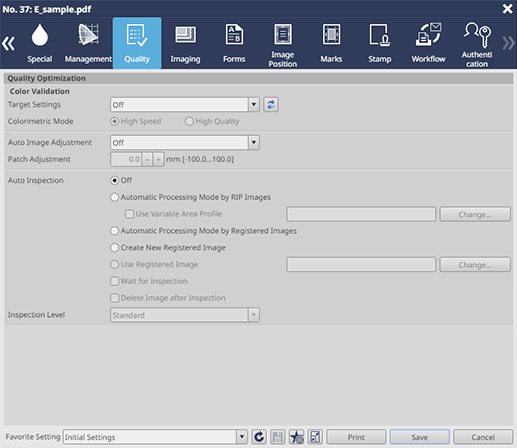Click the Save button
The image size is (517, 448).
pyautogui.click(x=420, y=437)
